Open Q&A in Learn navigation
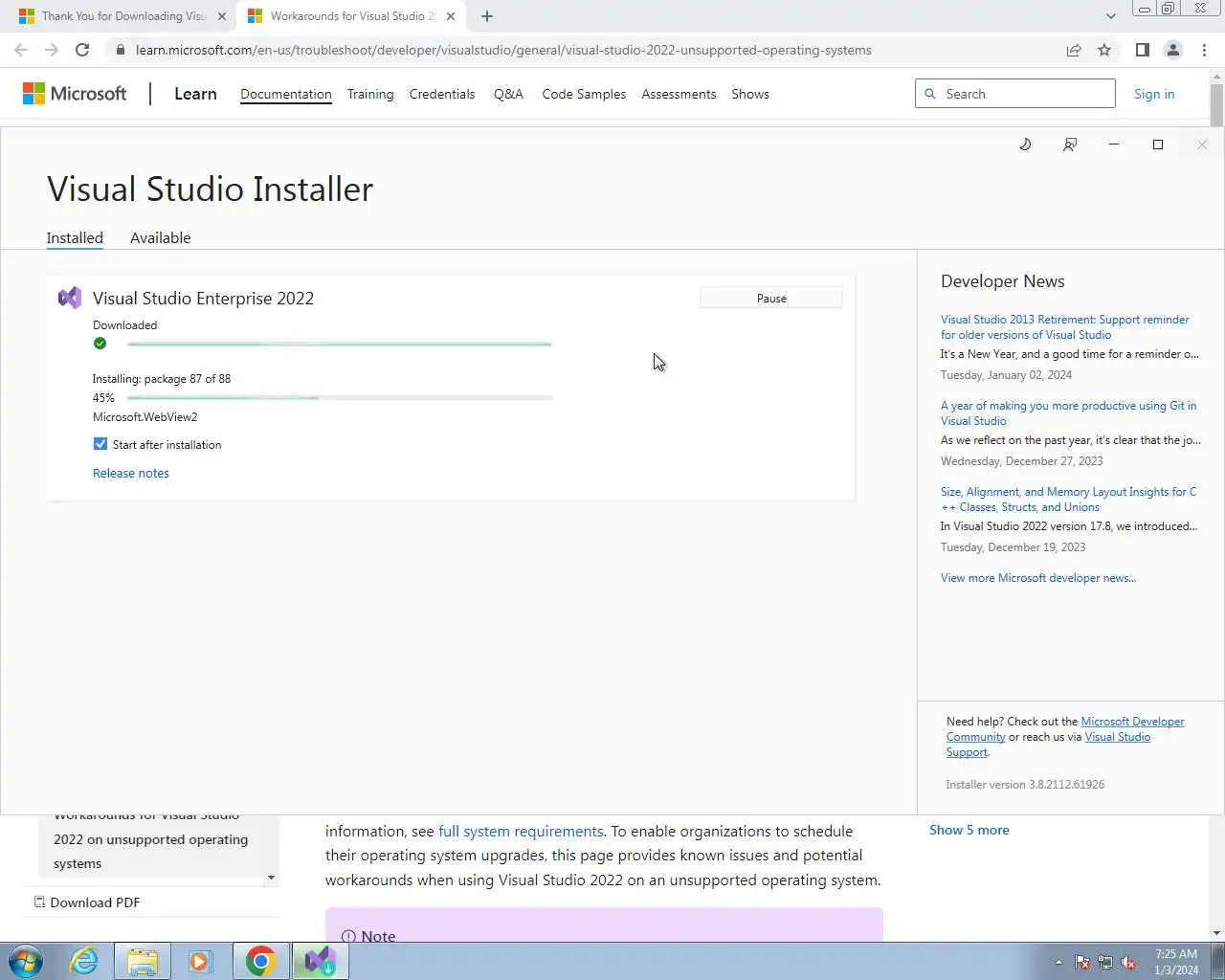 click(x=508, y=94)
